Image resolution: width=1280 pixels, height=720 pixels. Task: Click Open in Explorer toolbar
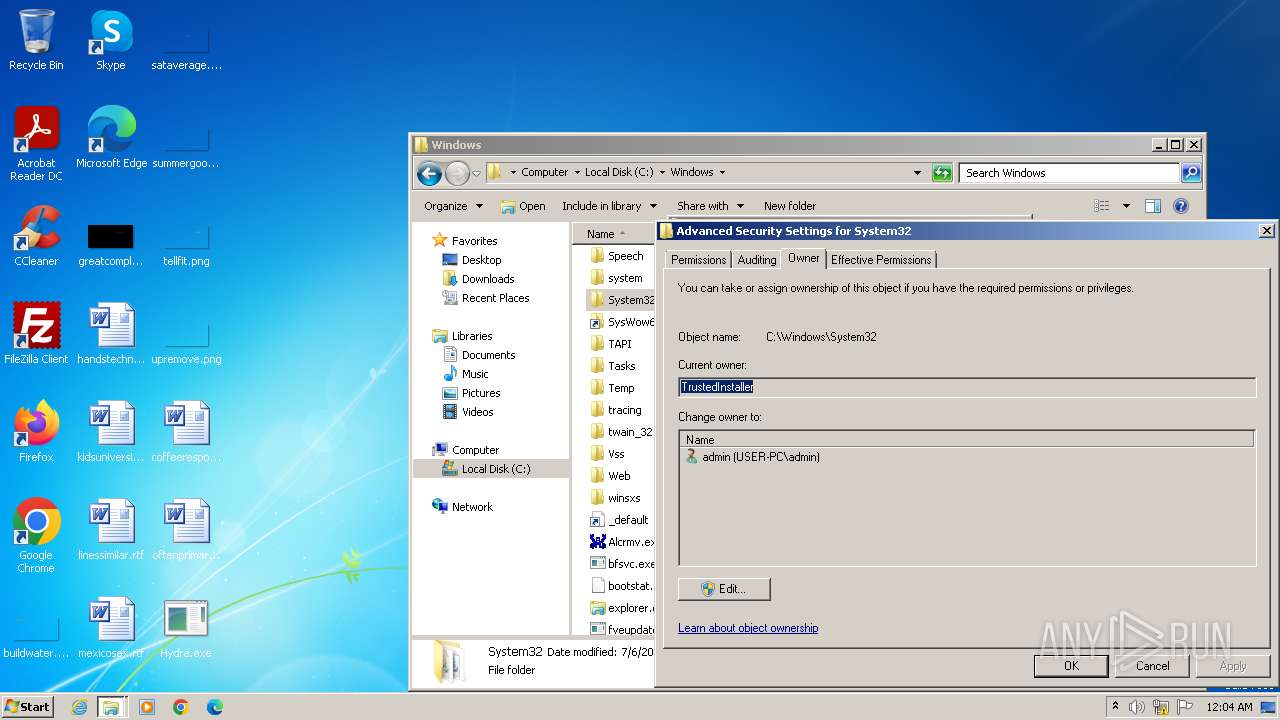(523, 206)
